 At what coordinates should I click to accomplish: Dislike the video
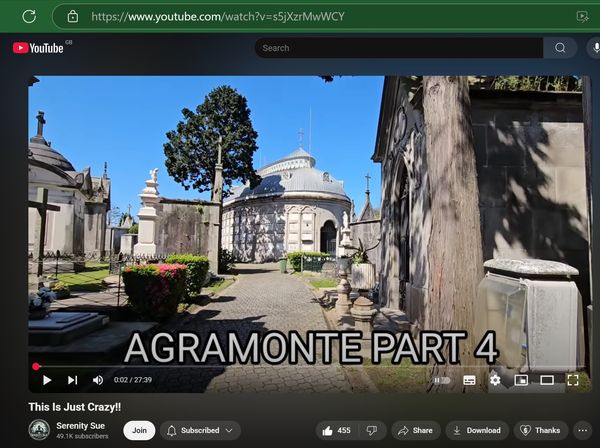click(372, 430)
